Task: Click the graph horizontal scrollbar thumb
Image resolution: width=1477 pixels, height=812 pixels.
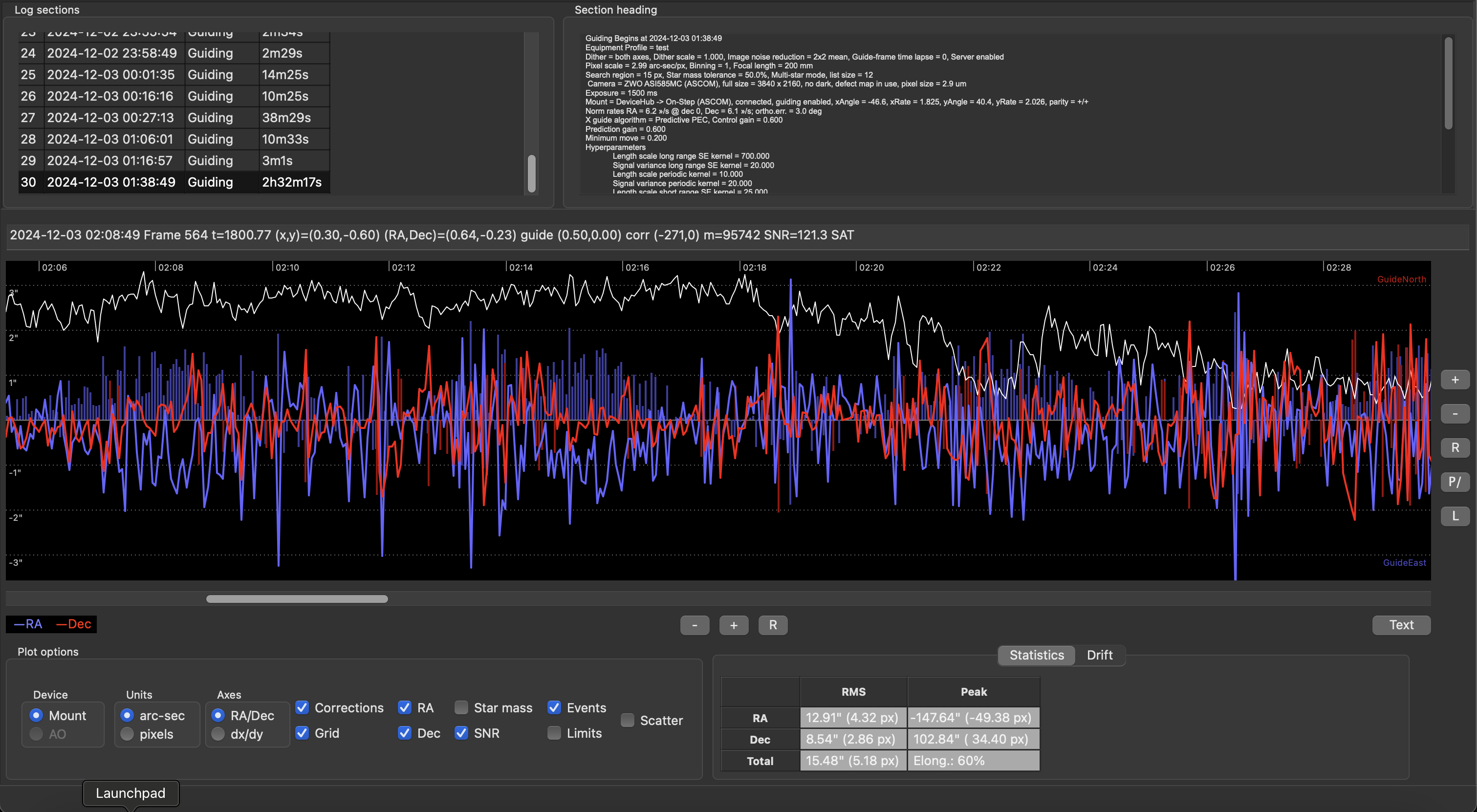Action: (297, 599)
